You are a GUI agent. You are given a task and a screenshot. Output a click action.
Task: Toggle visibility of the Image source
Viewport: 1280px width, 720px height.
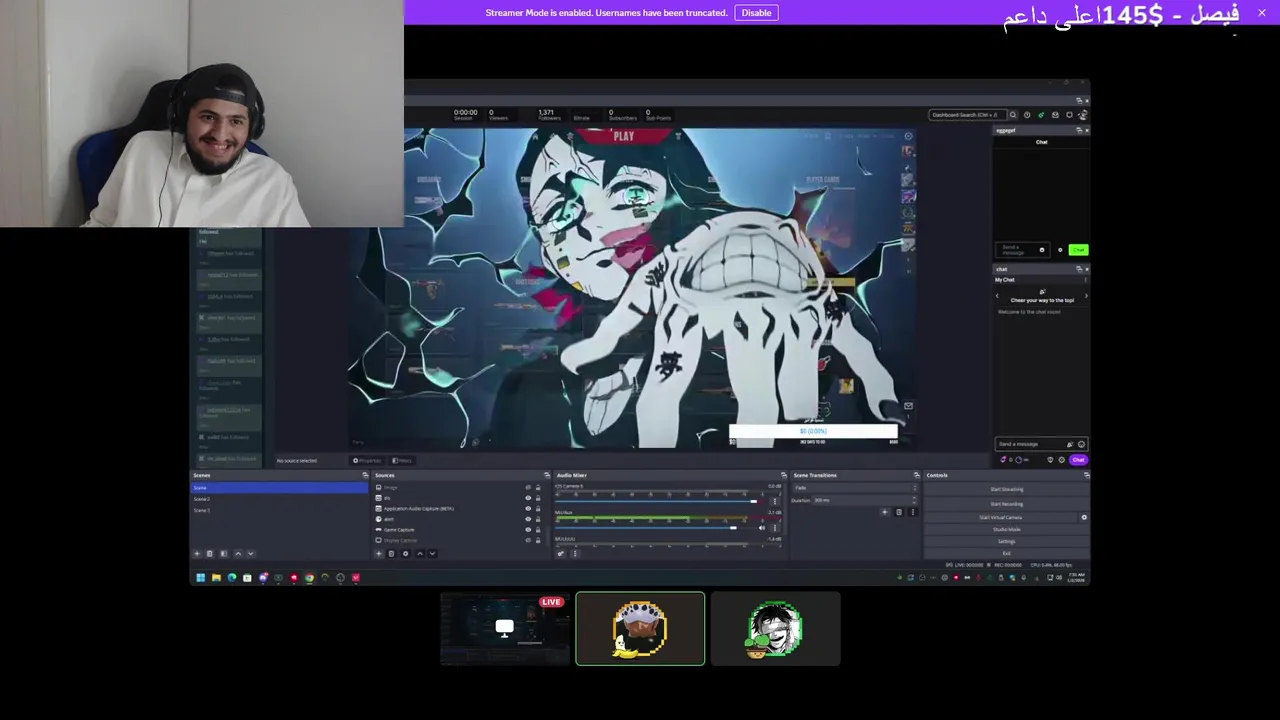point(528,487)
